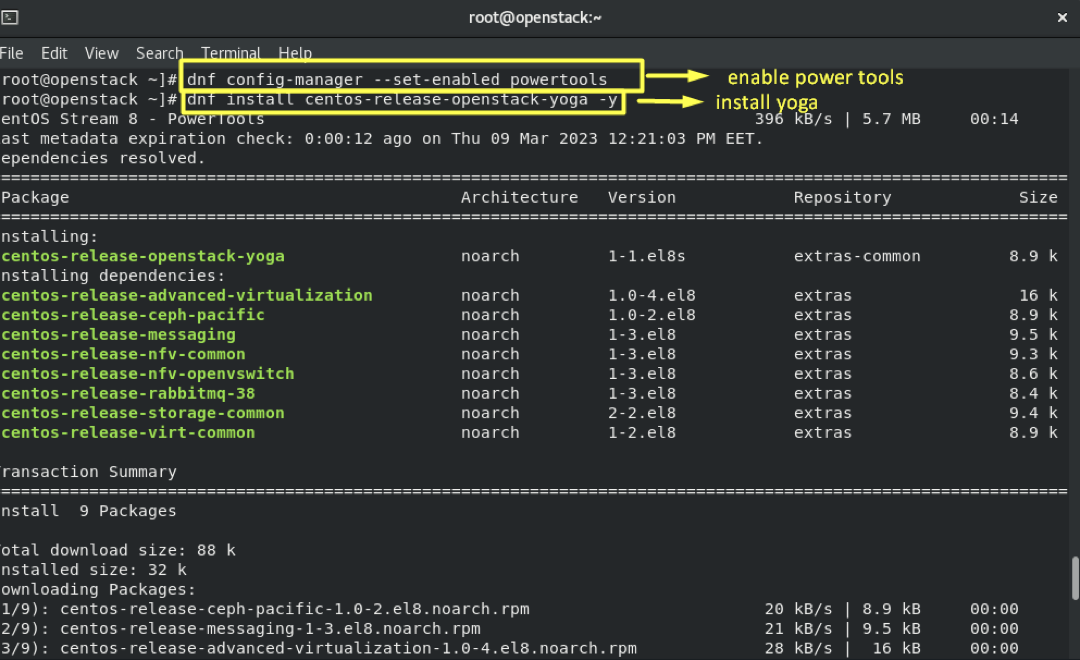Open the View menu
This screenshot has width=1080, height=660.
click(101, 53)
